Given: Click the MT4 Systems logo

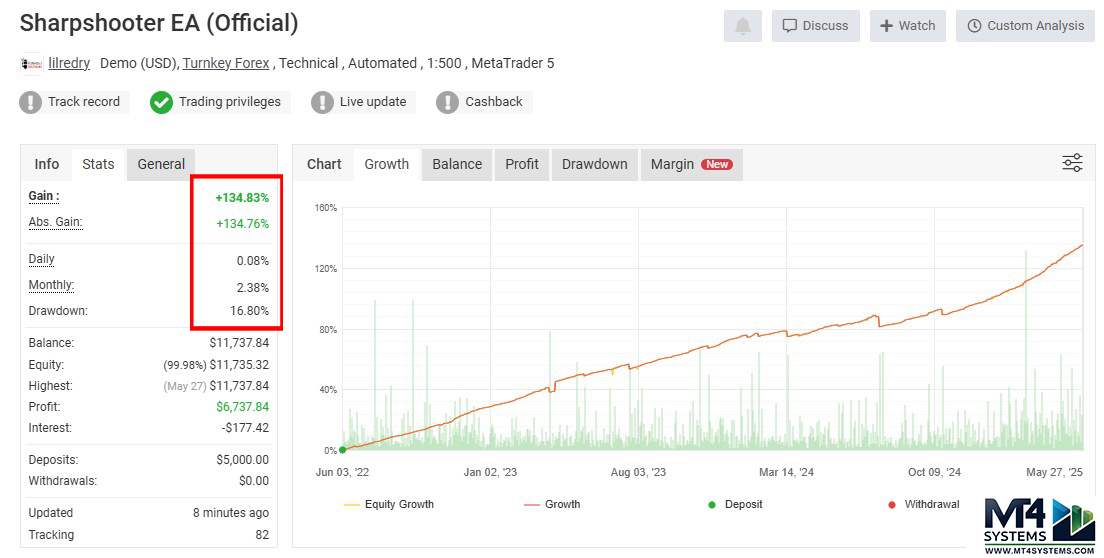Looking at the screenshot, I should click(x=1040, y=524).
